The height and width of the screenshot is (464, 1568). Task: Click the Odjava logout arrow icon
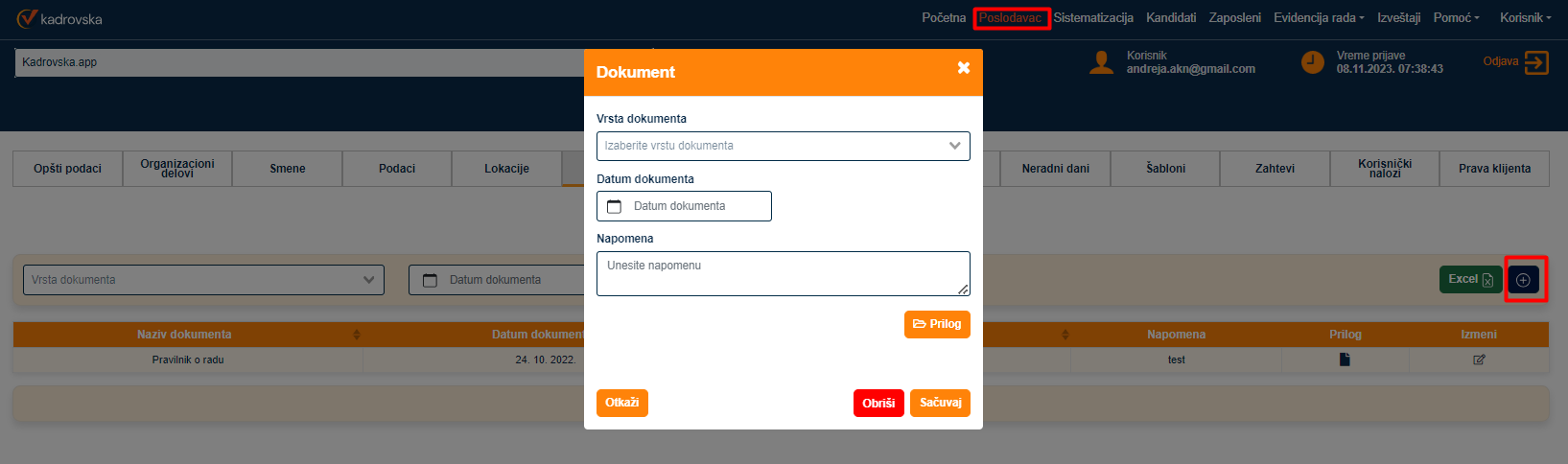pos(1536,62)
